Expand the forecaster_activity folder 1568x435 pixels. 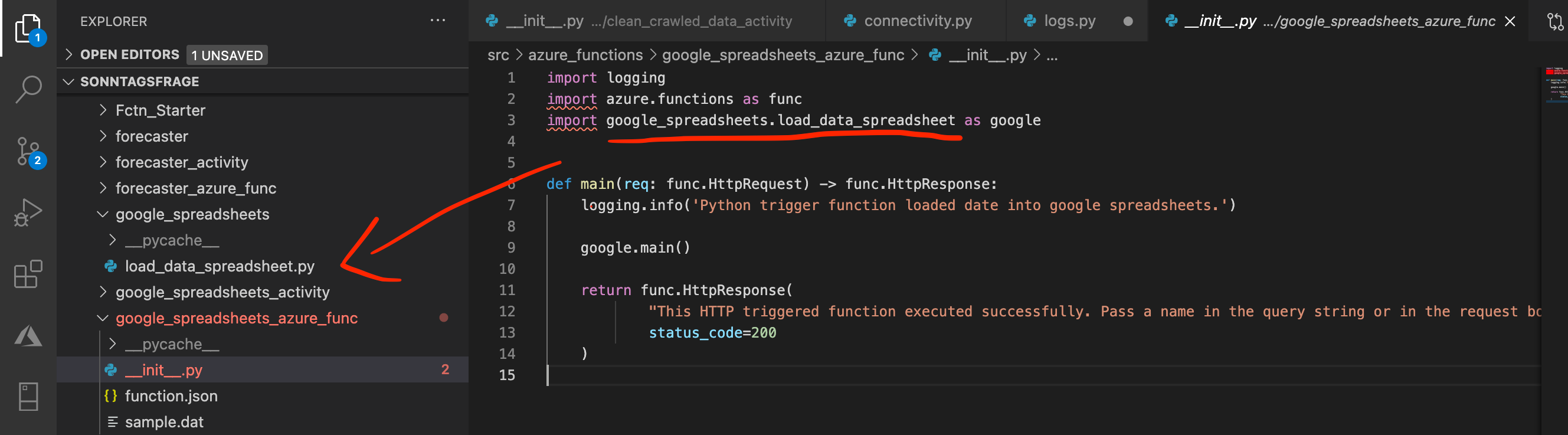point(182,162)
